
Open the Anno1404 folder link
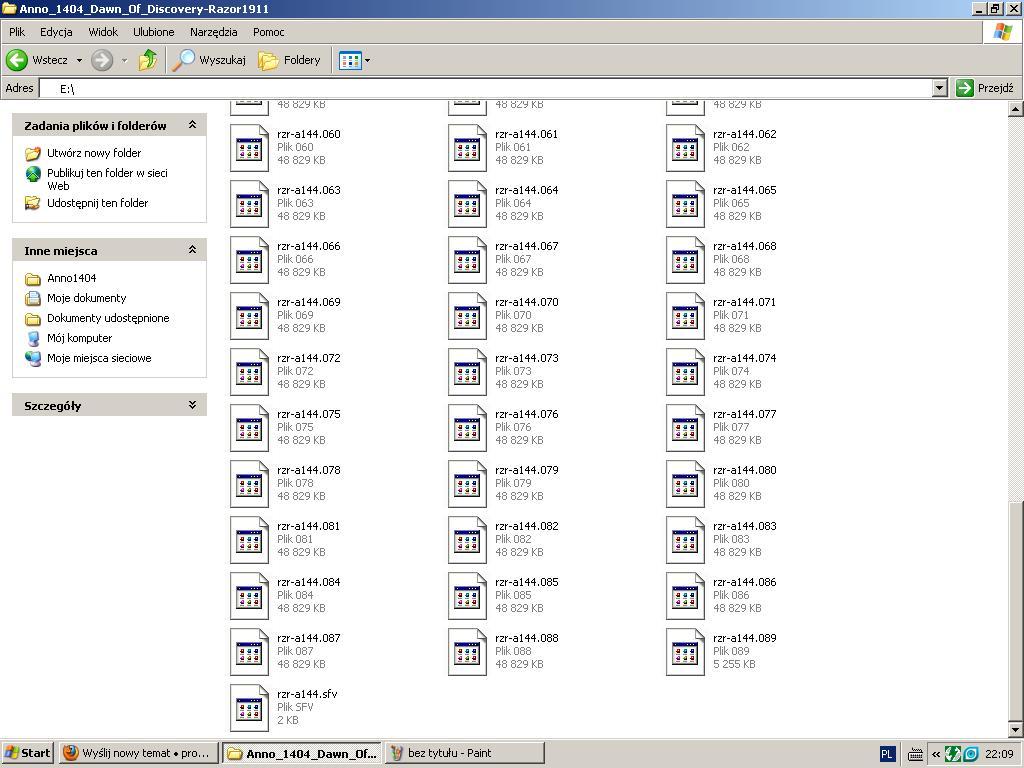click(72, 278)
